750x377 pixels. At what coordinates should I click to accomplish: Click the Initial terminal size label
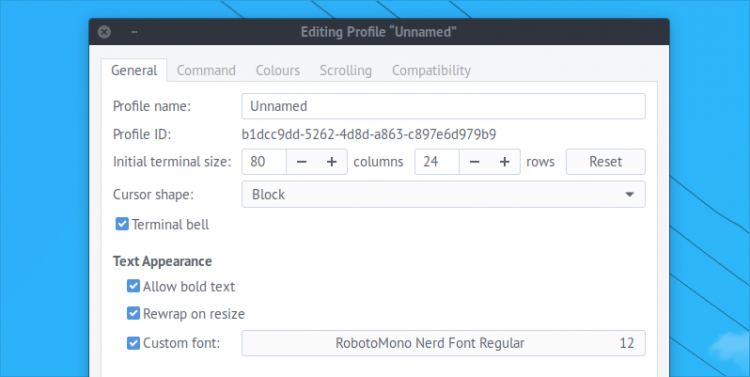pos(172,162)
